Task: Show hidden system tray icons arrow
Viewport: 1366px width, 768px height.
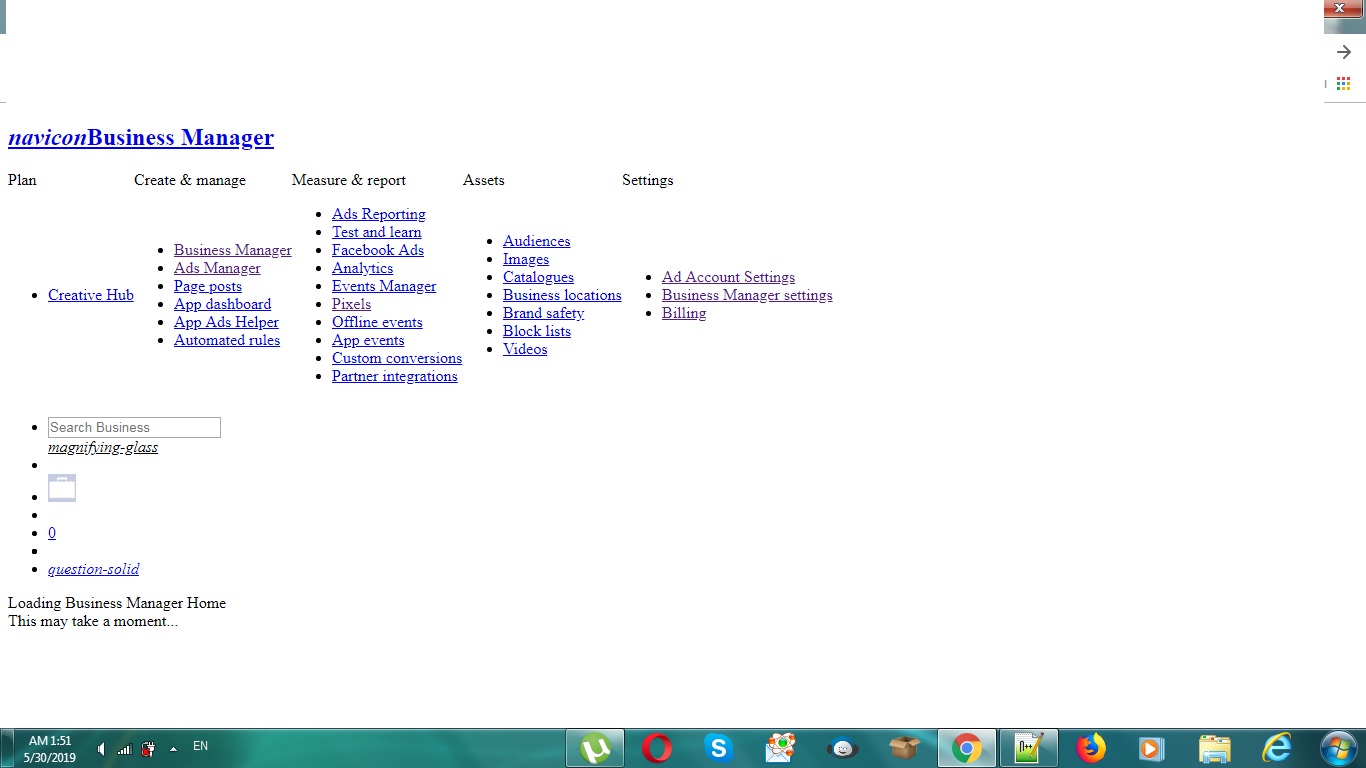Action: tap(173, 748)
